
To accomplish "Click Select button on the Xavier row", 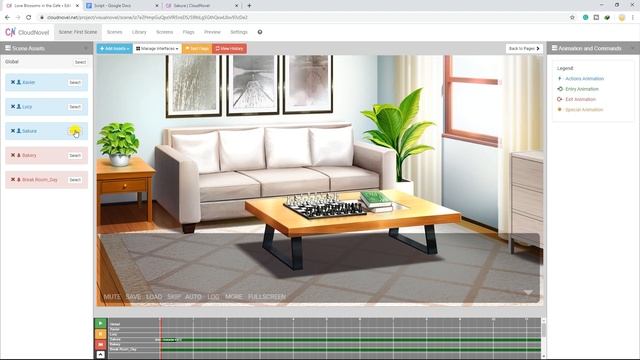I will tap(75, 82).
